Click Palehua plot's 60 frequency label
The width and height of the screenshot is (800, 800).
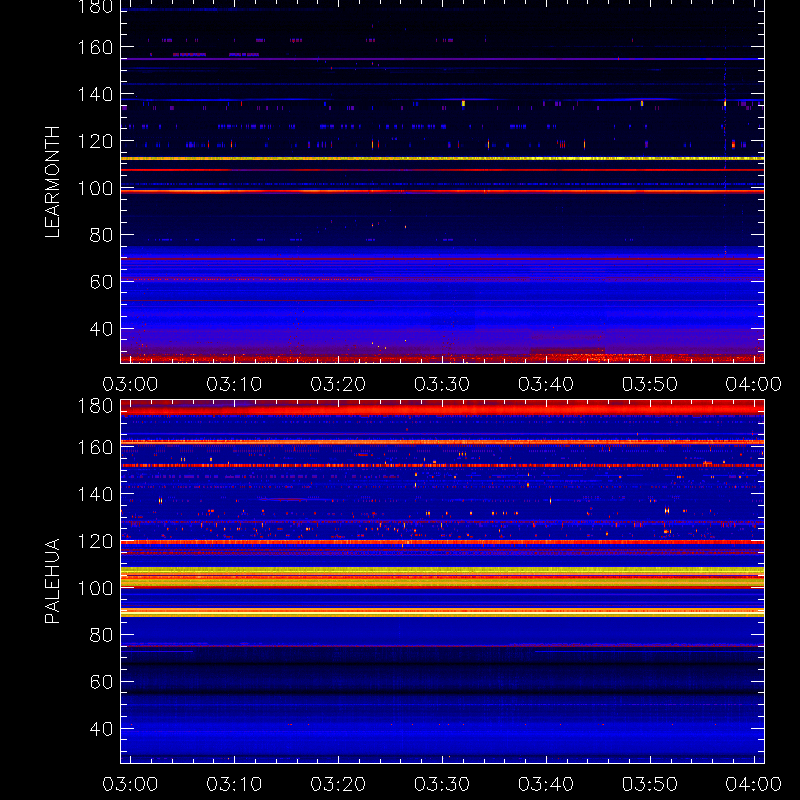click(x=101, y=682)
